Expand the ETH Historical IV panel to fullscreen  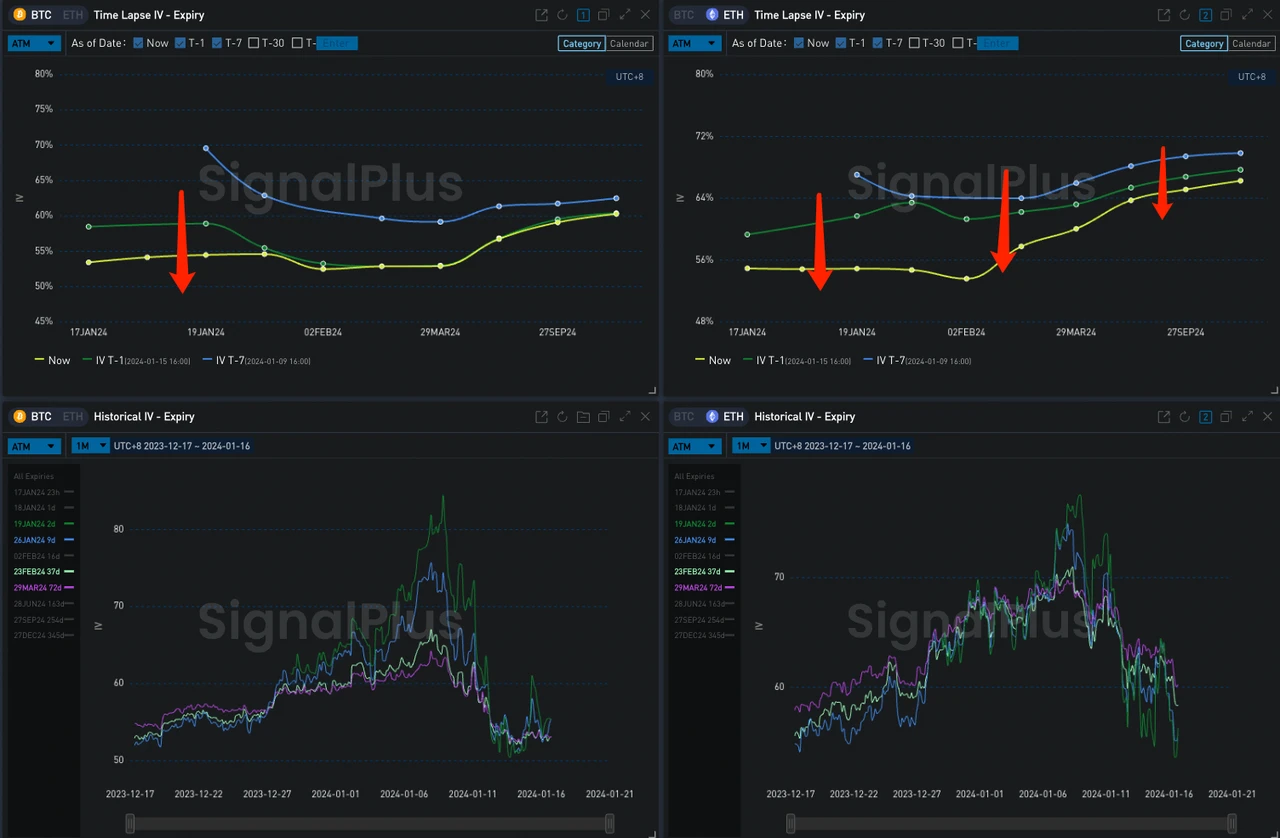tap(1247, 417)
